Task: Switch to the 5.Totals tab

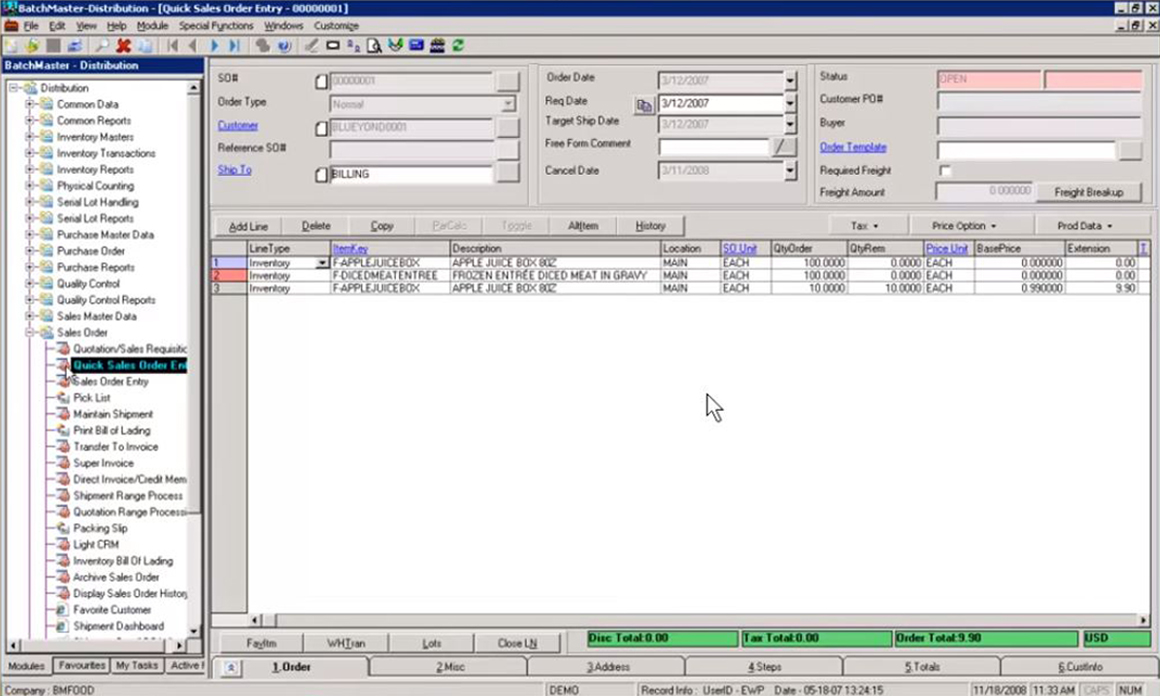Action: [x=921, y=667]
